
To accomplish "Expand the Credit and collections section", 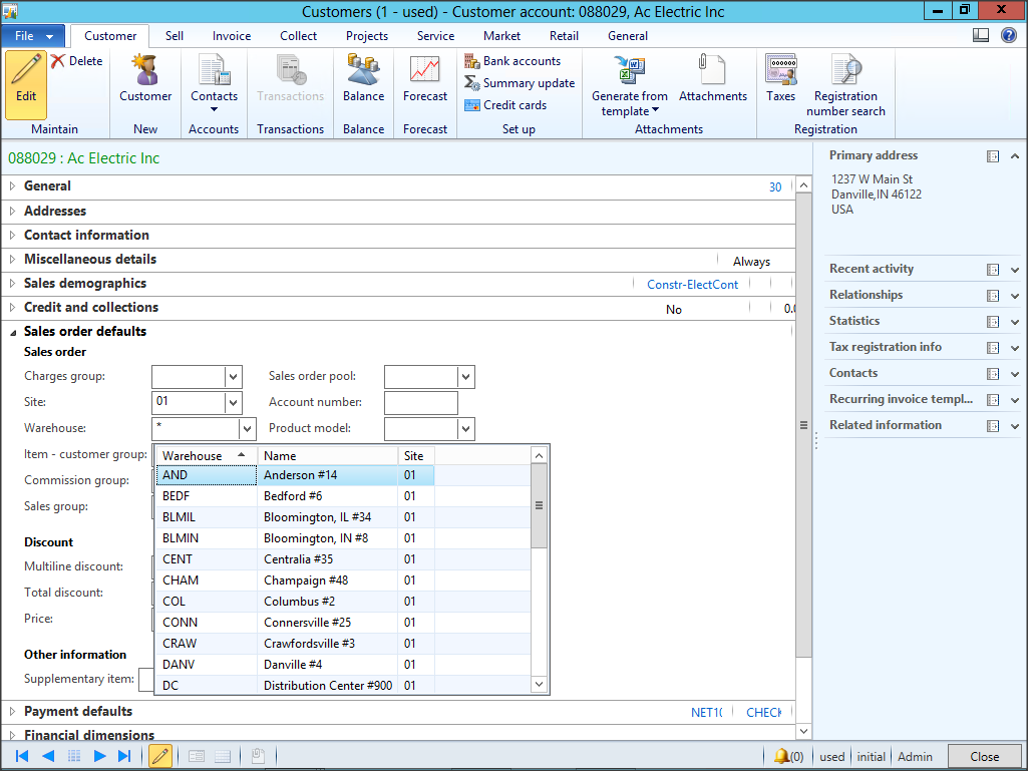I will [91, 307].
